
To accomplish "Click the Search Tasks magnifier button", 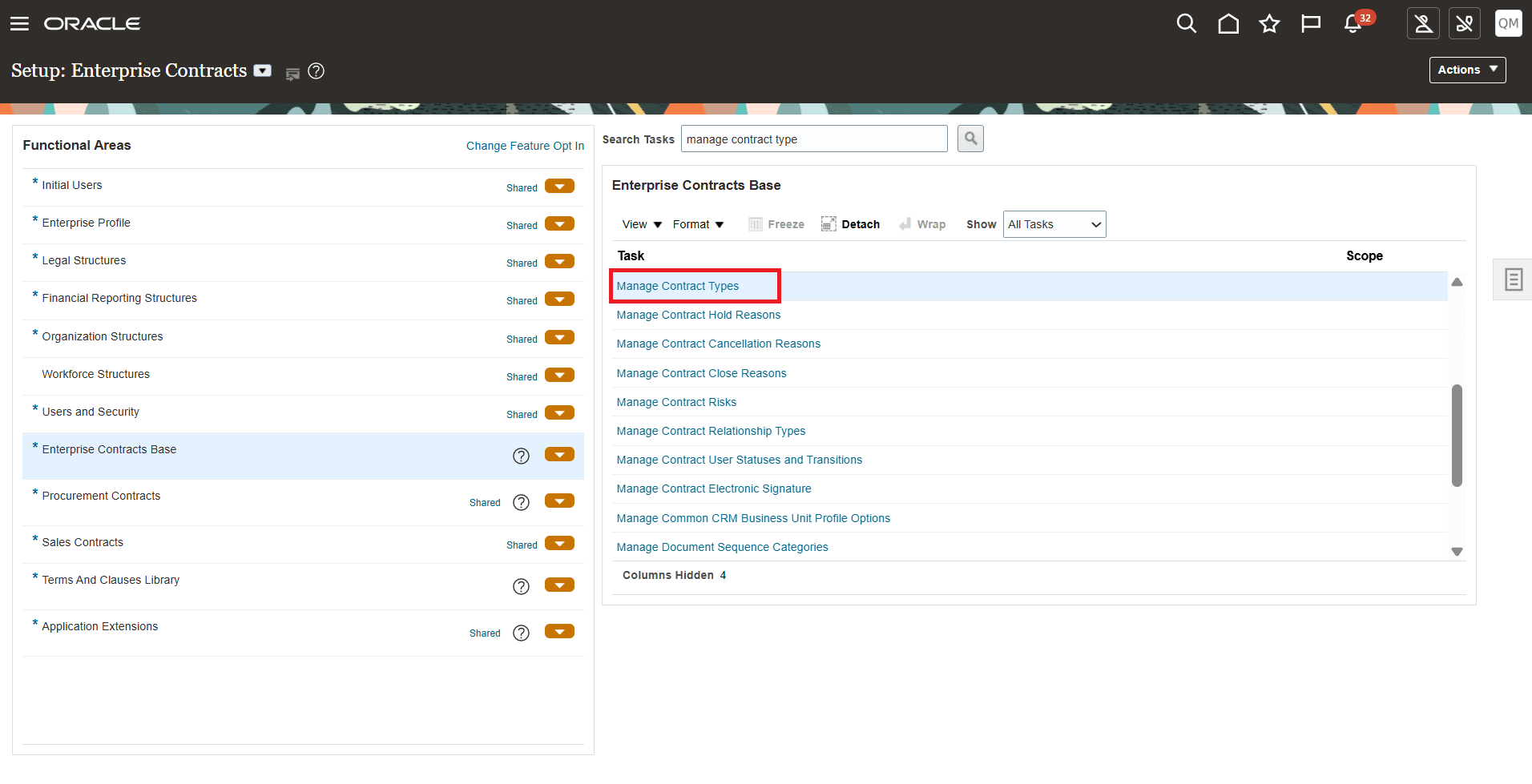I will 970,139.
